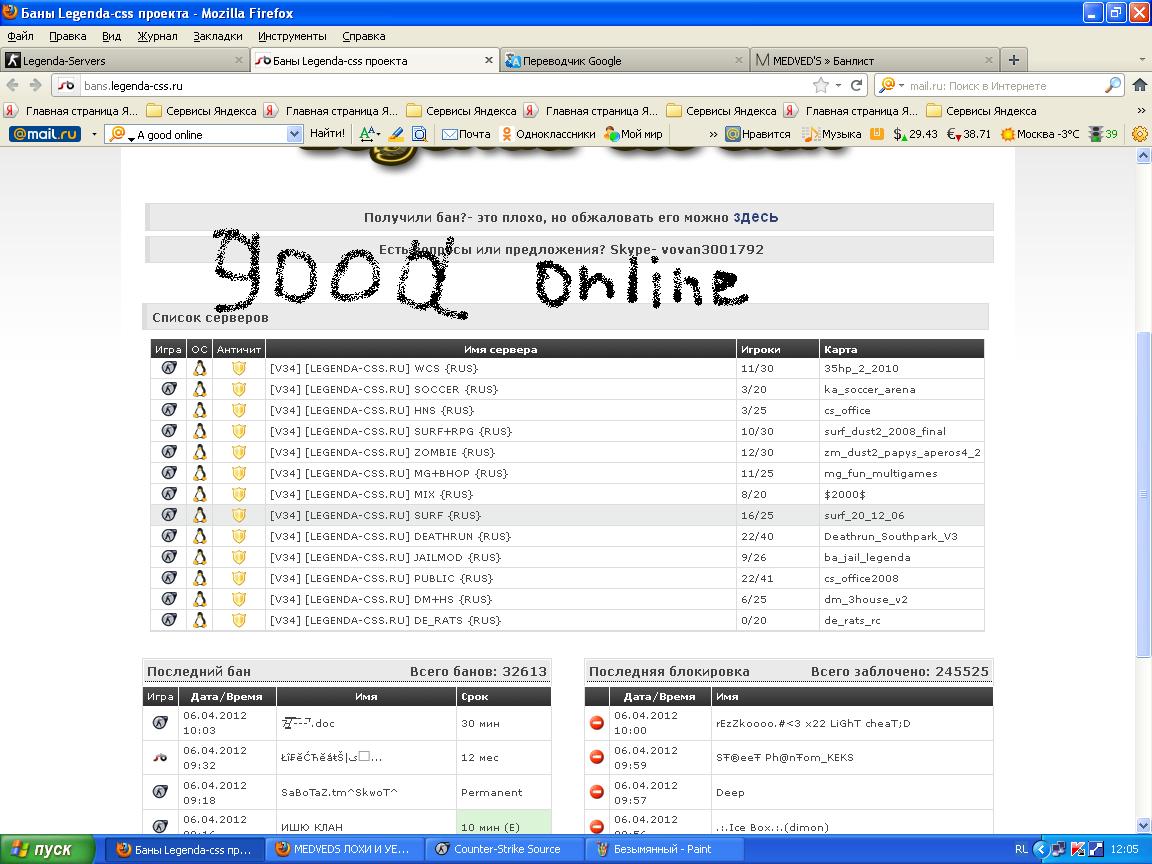Open the Файл menu
The image size is (1152, 864).
21,36
